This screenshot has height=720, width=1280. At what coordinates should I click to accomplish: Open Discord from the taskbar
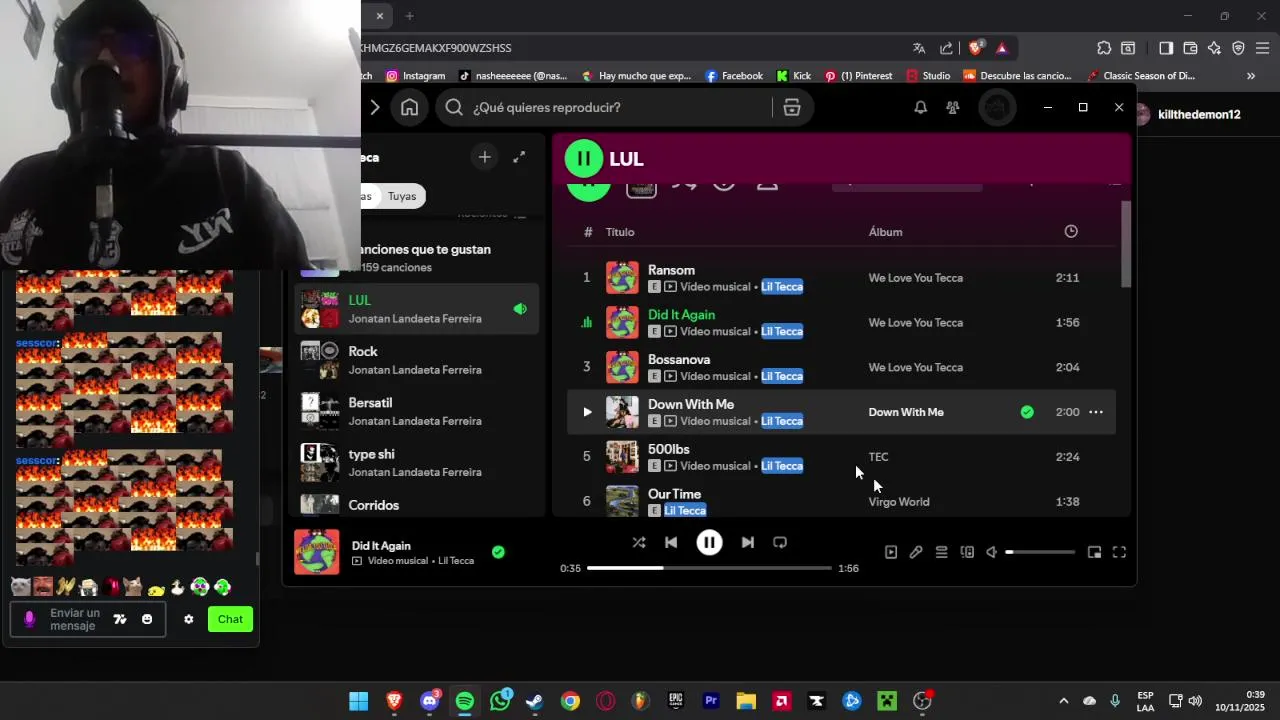pos(430,701)
